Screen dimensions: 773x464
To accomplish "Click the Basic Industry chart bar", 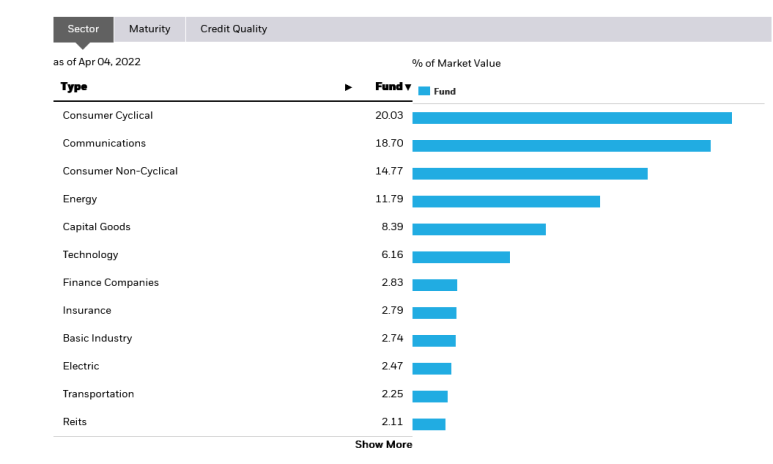I will (434, 341).
